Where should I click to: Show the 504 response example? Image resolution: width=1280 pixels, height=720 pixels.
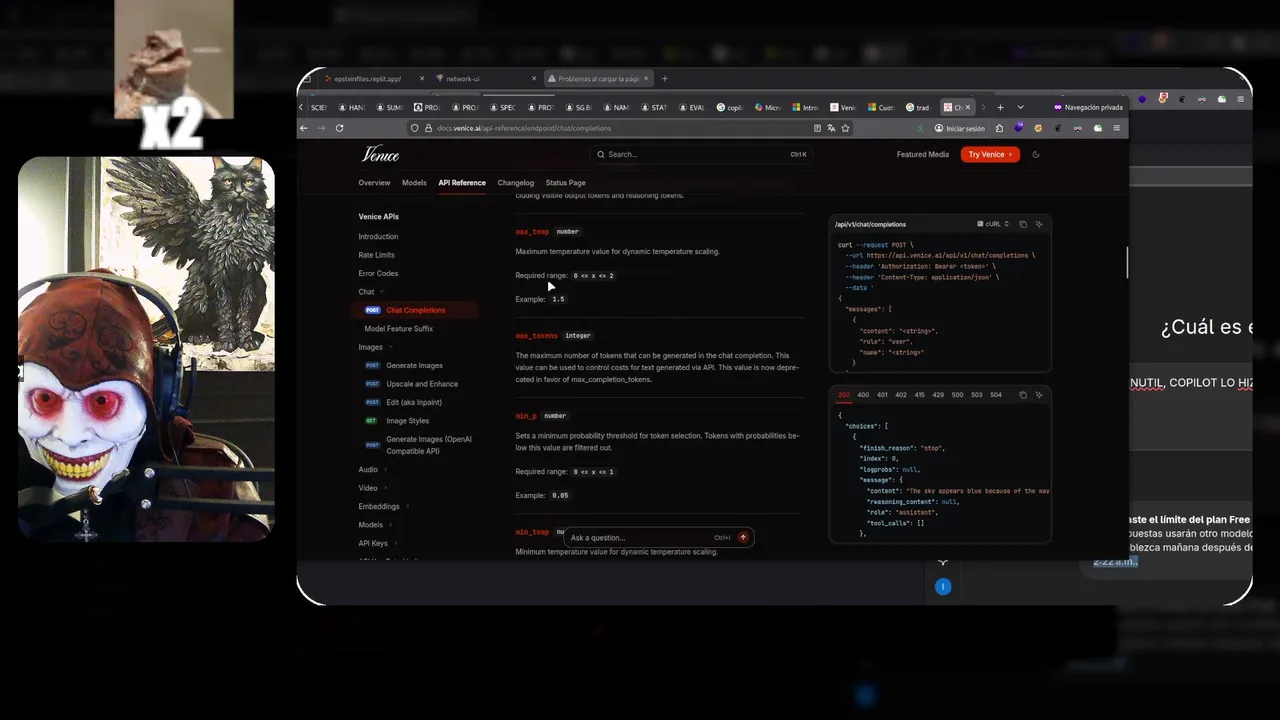coord(996,395)
